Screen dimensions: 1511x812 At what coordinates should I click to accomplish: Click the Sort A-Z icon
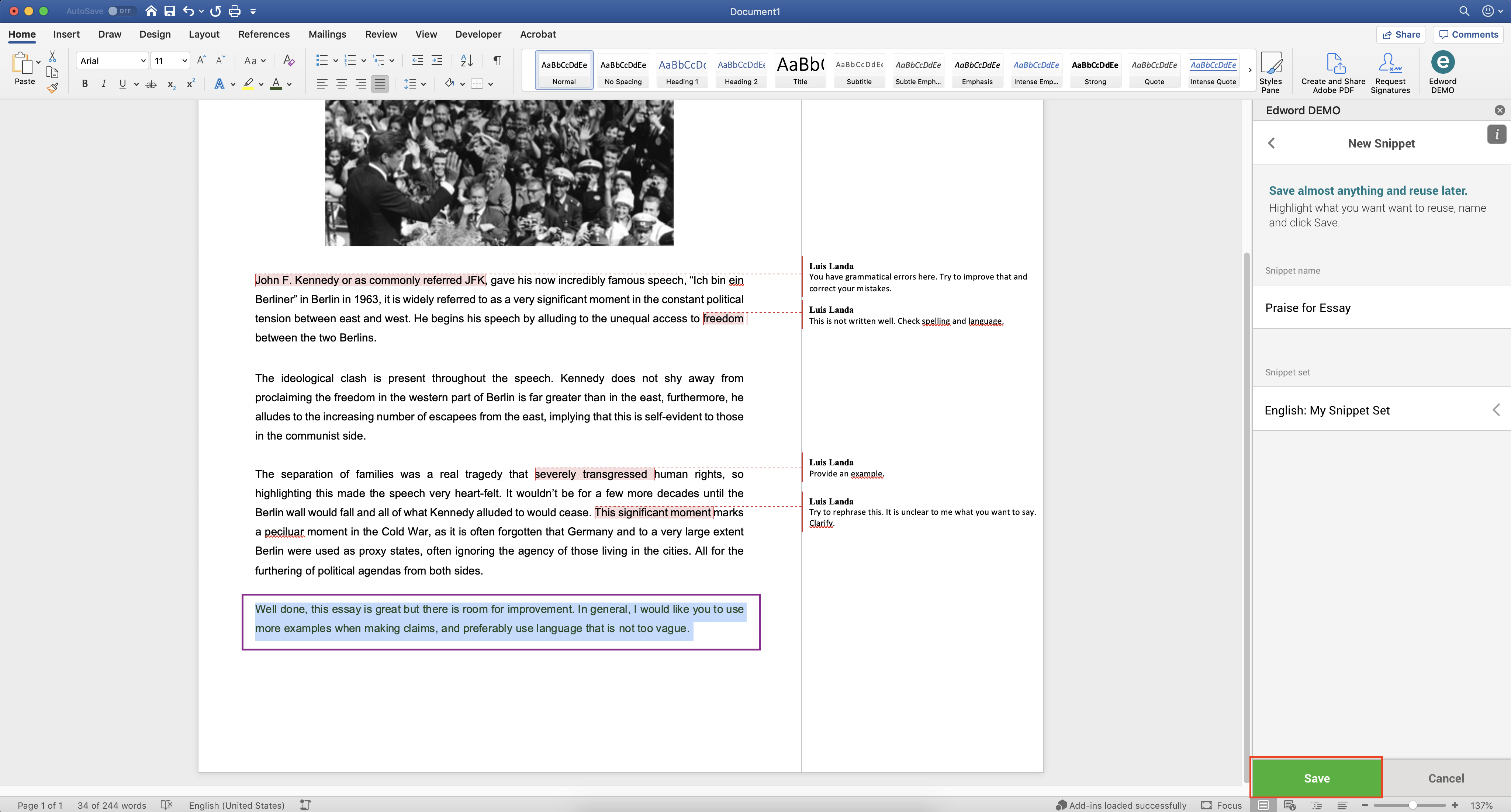466,60
